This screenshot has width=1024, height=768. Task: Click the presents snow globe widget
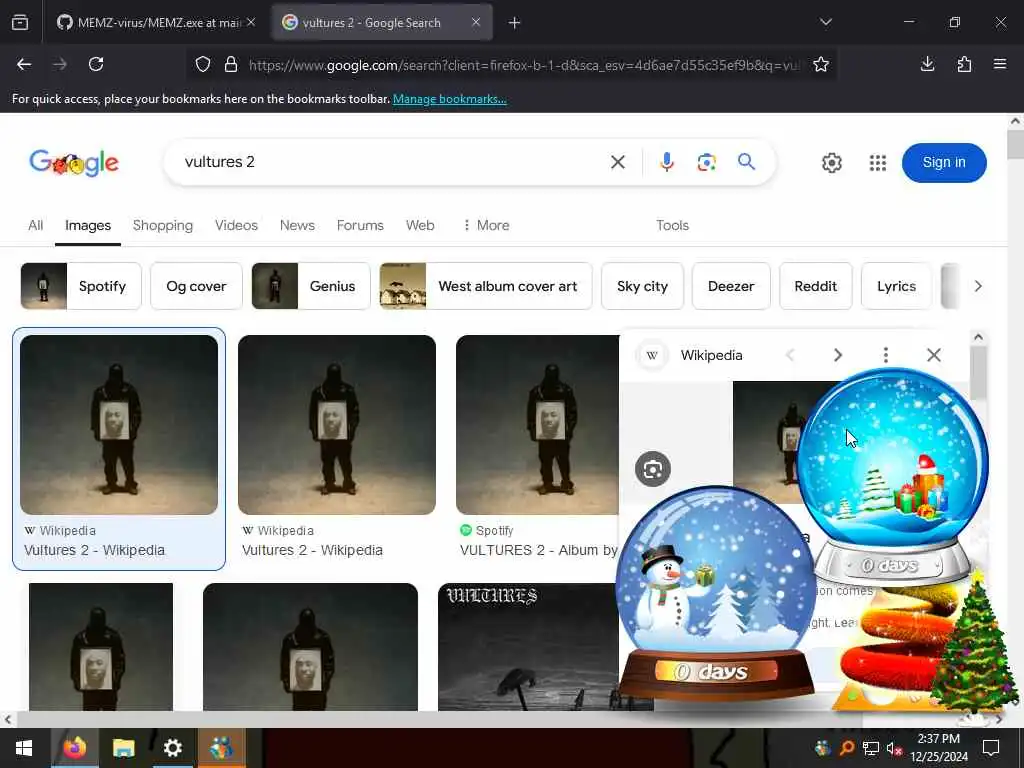pyautogui.click(x=893, y=477)
